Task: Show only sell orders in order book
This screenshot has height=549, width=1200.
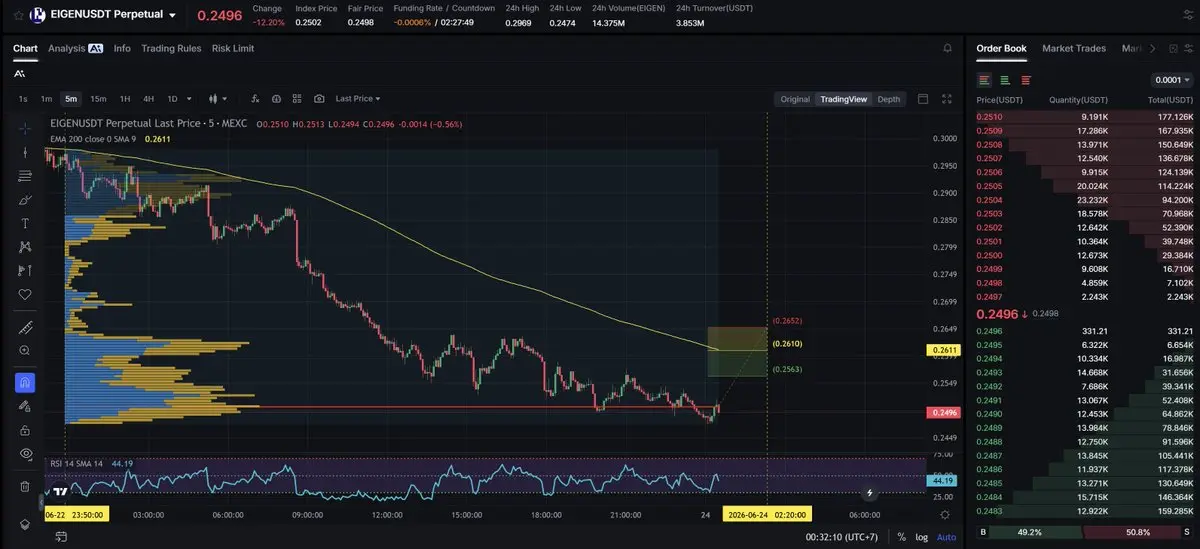Action: pyautogui.click(x=1026, y=80)
